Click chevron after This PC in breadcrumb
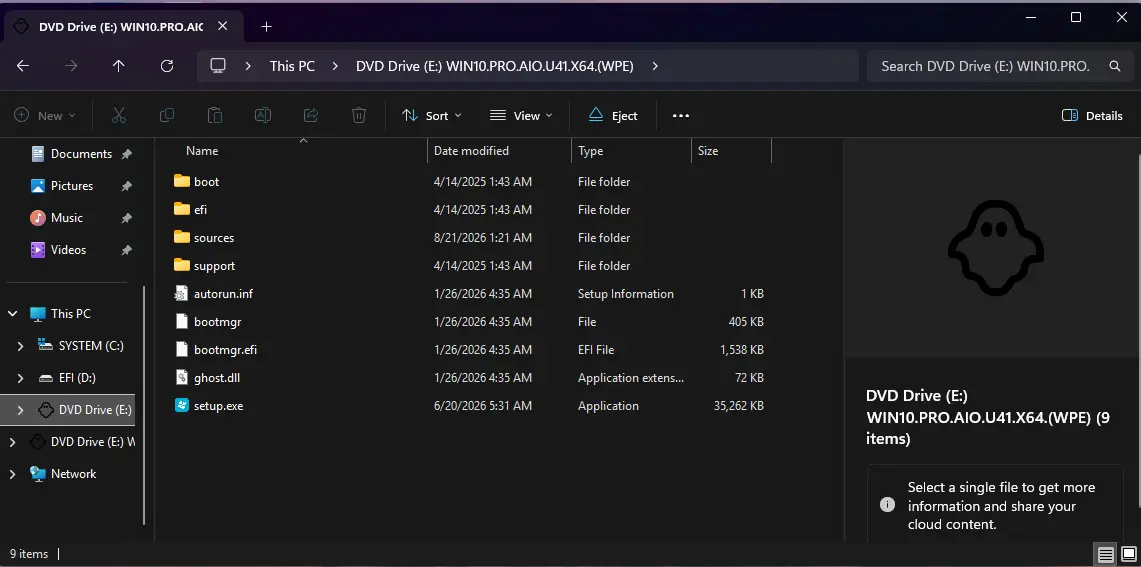Image resolution: width=1141 pixels, height=567 pixels. click(x=335, y=66)
